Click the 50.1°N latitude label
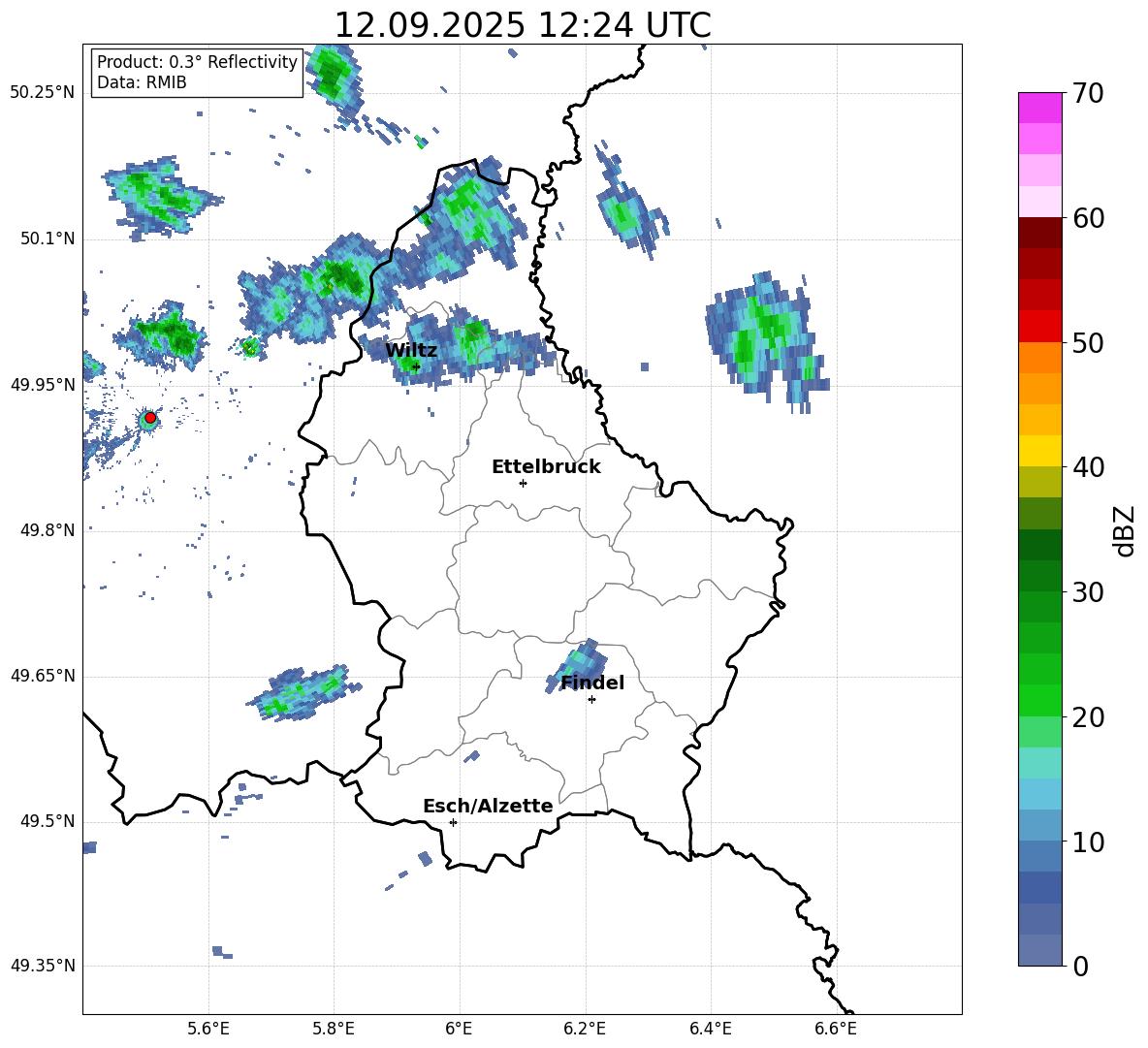 coord(48,239)
